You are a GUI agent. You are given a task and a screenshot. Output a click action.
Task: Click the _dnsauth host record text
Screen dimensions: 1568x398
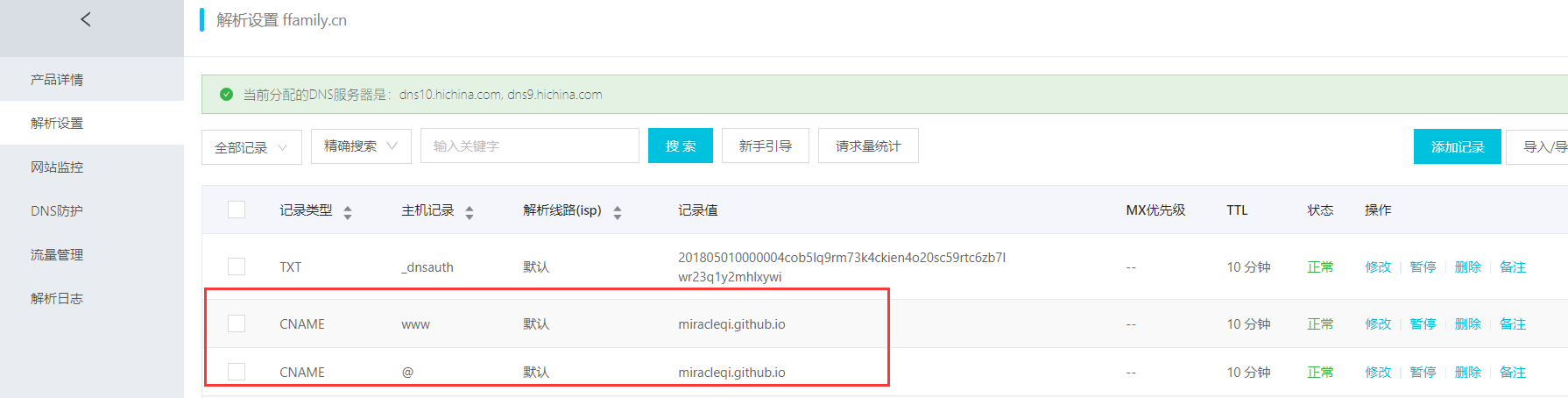[x=427, y=267]
